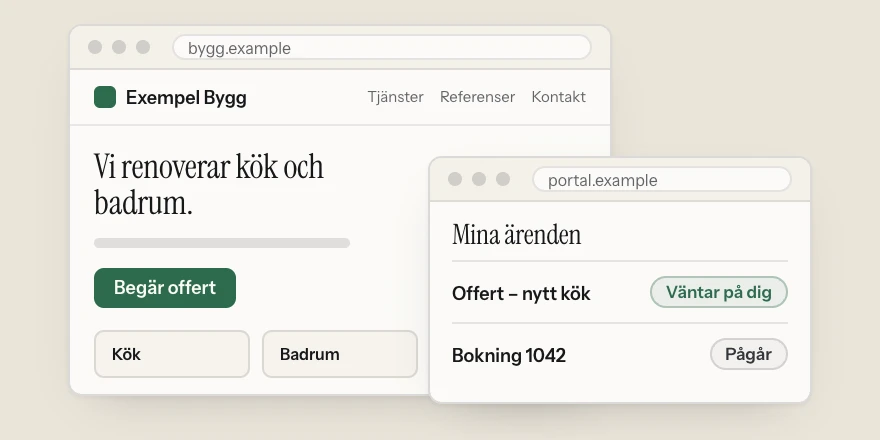Focus the portal.example address bar

click(662, 180)
